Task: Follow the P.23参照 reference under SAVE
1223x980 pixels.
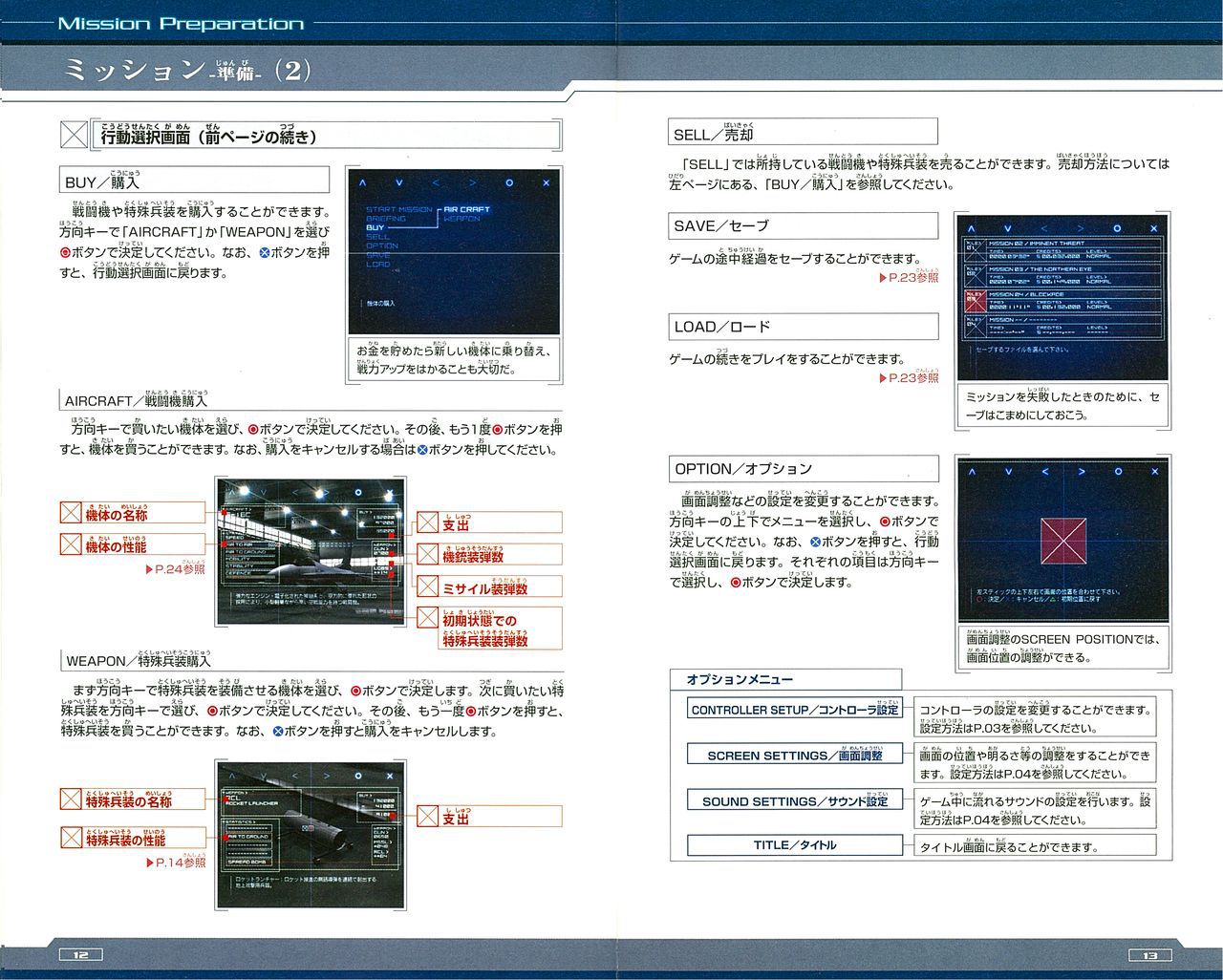Action: pos(909,278)
